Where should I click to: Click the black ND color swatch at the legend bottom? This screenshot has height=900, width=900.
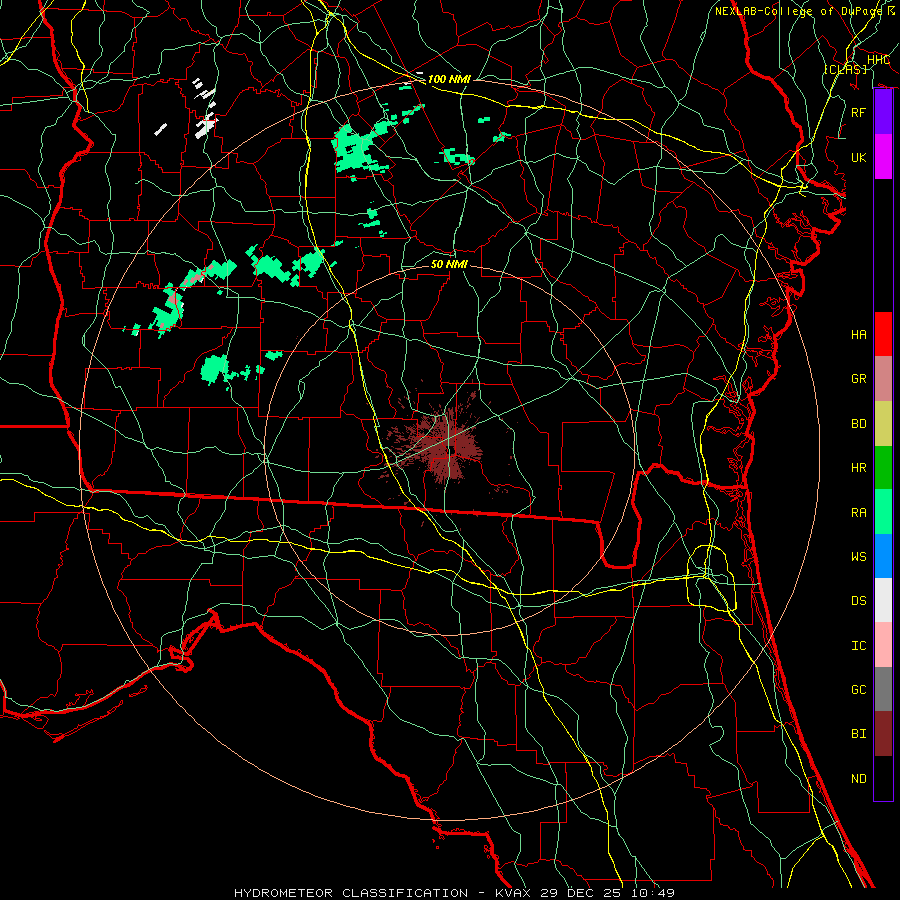883,778
